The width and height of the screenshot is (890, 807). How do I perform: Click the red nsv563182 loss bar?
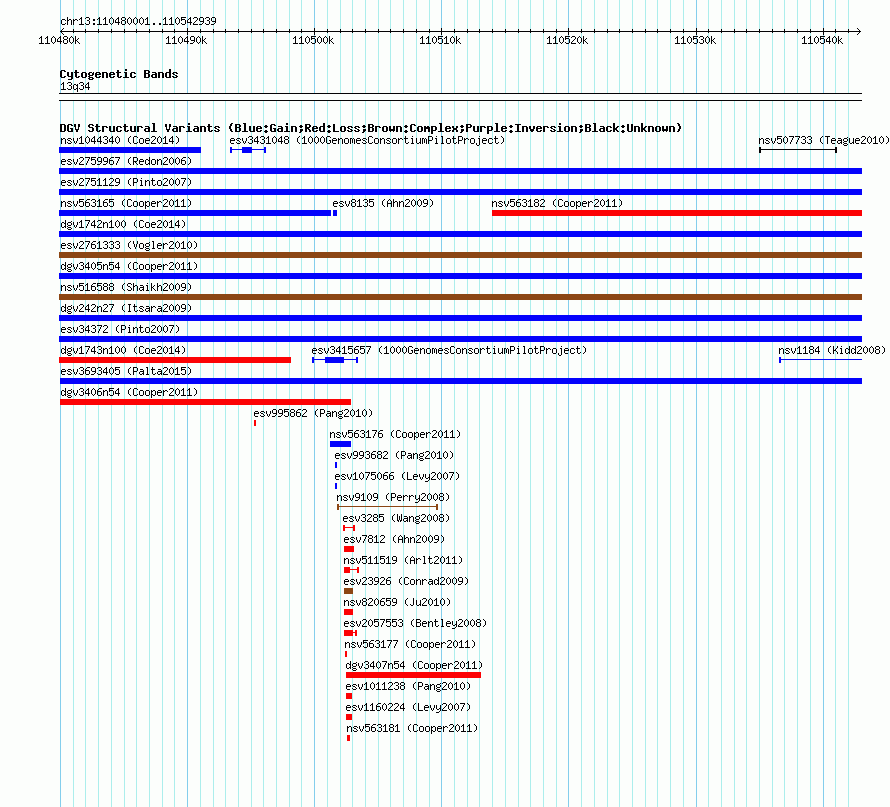click(x=677, y=213)
